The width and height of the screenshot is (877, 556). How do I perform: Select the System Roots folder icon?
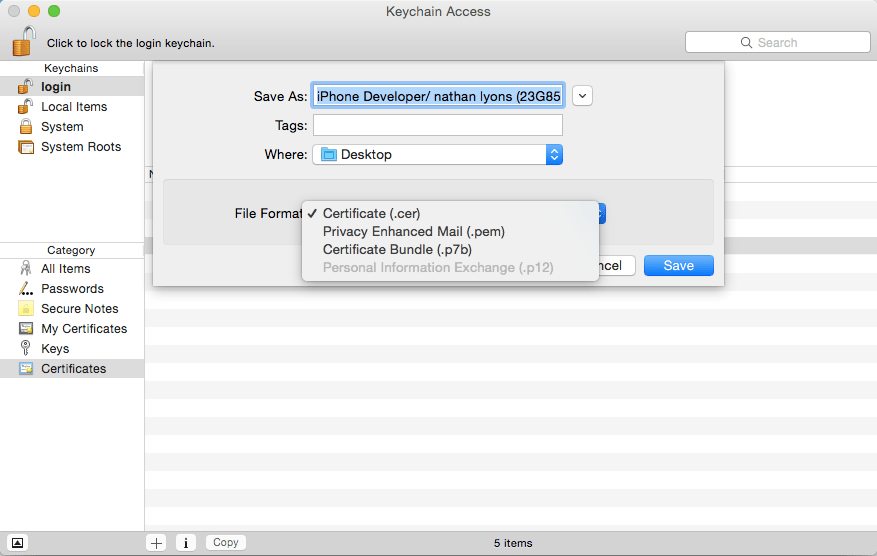tap(26, 147)
